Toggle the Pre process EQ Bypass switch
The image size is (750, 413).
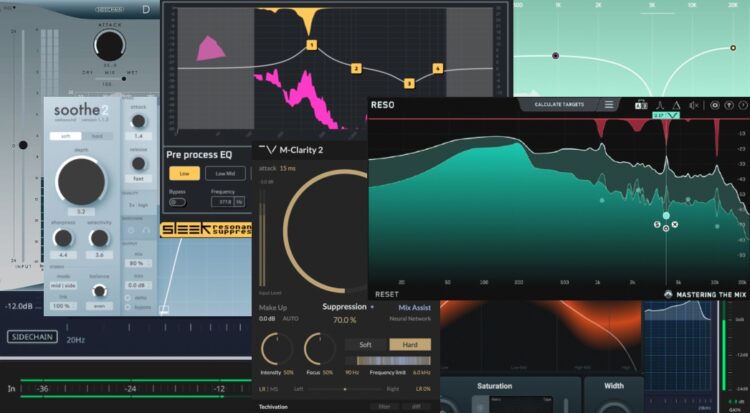pos(178,202)
